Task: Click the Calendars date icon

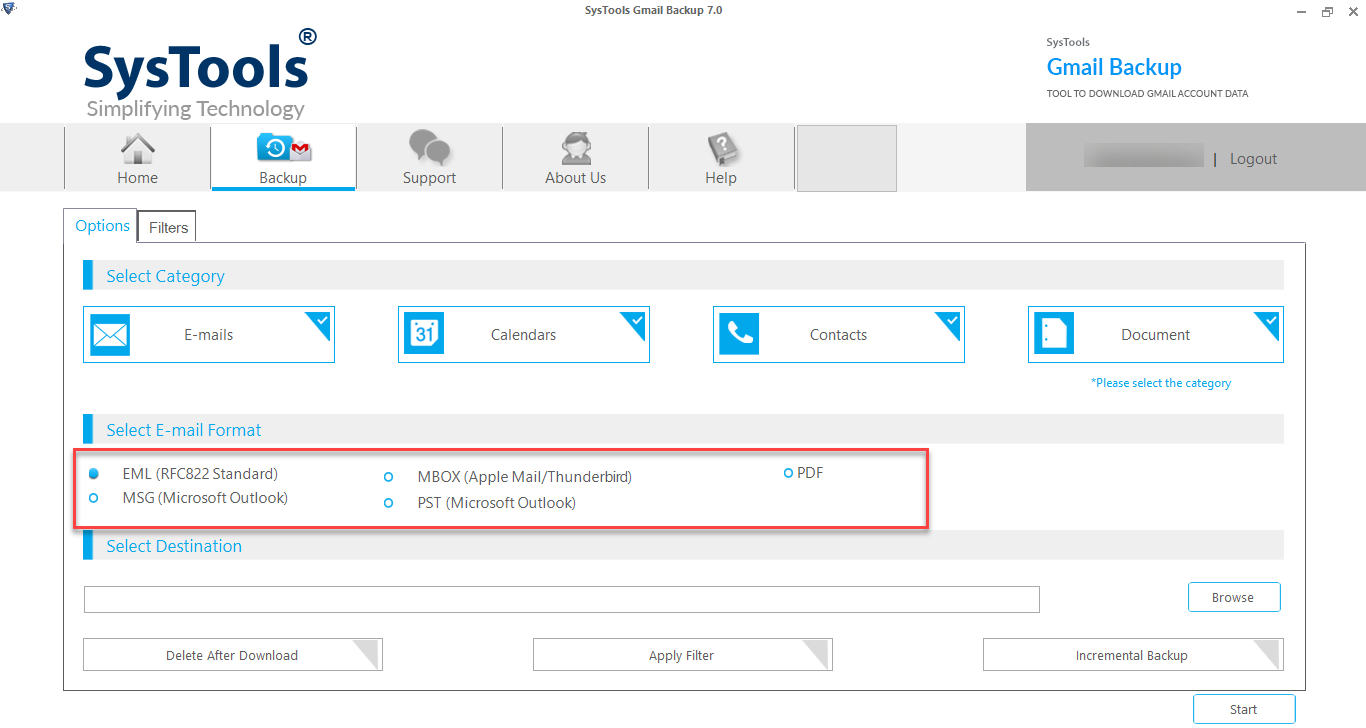Action: tap(423, 335)
